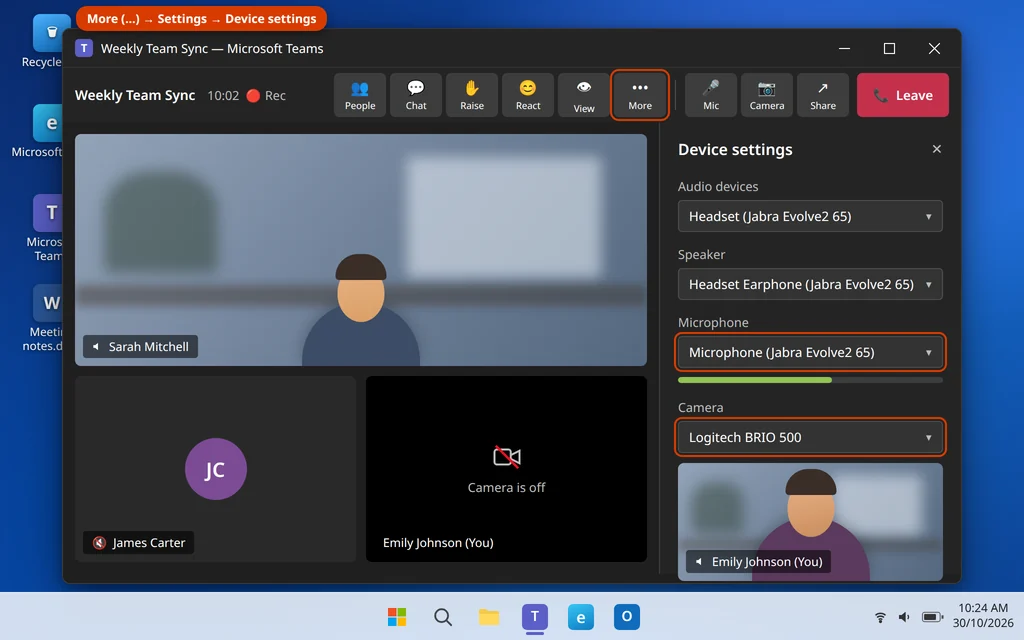Viewport: 1024px width, 640px height.
Task: Open the View options
Action: coord(584,95)
